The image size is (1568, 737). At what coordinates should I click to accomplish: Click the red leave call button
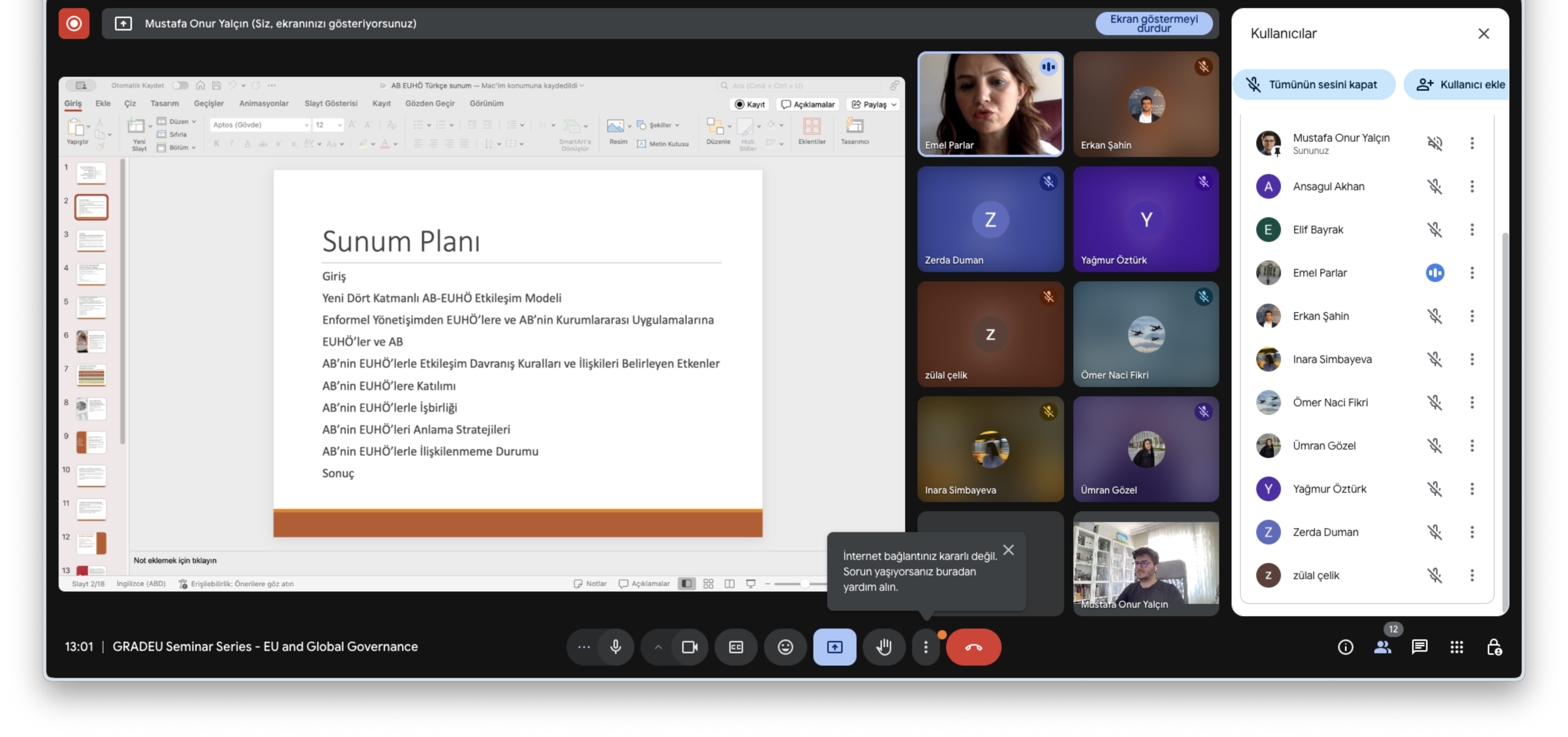coord(973,646)
